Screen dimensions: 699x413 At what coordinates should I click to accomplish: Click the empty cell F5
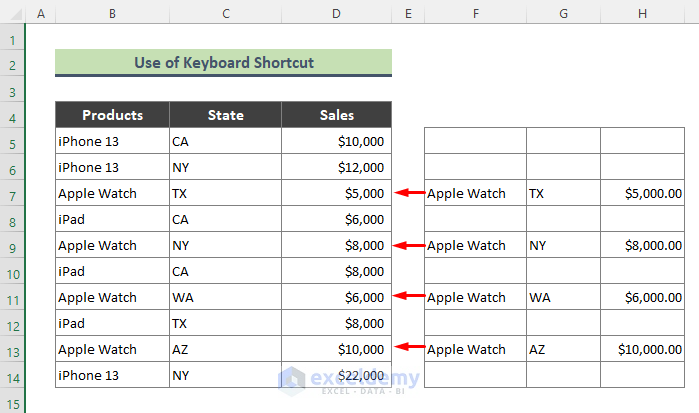pyautogui.click(x=475, y=141)
